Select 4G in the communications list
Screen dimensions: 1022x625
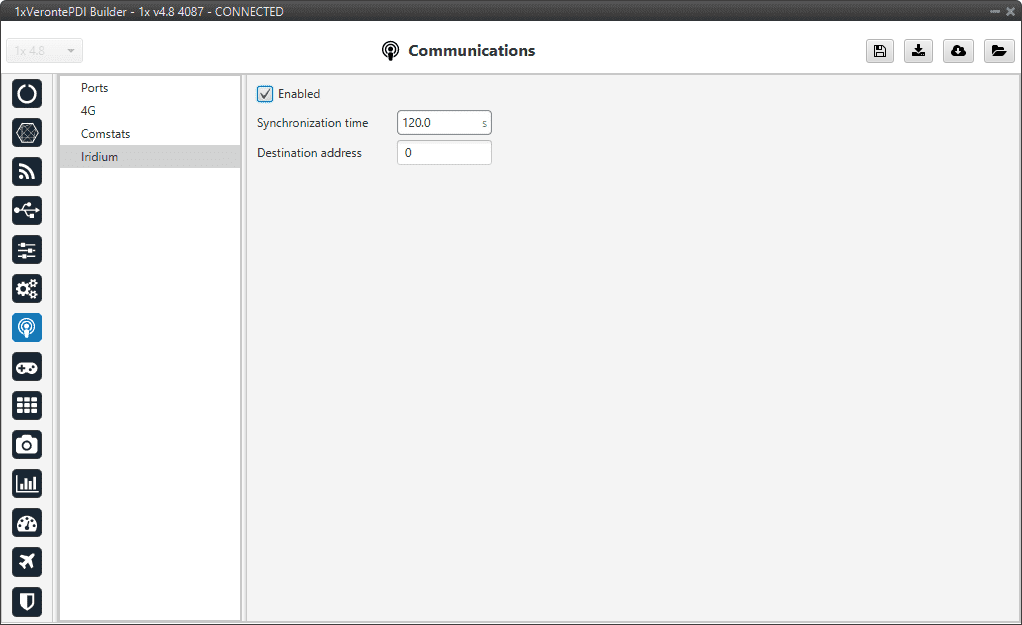[x=89, y=111]
